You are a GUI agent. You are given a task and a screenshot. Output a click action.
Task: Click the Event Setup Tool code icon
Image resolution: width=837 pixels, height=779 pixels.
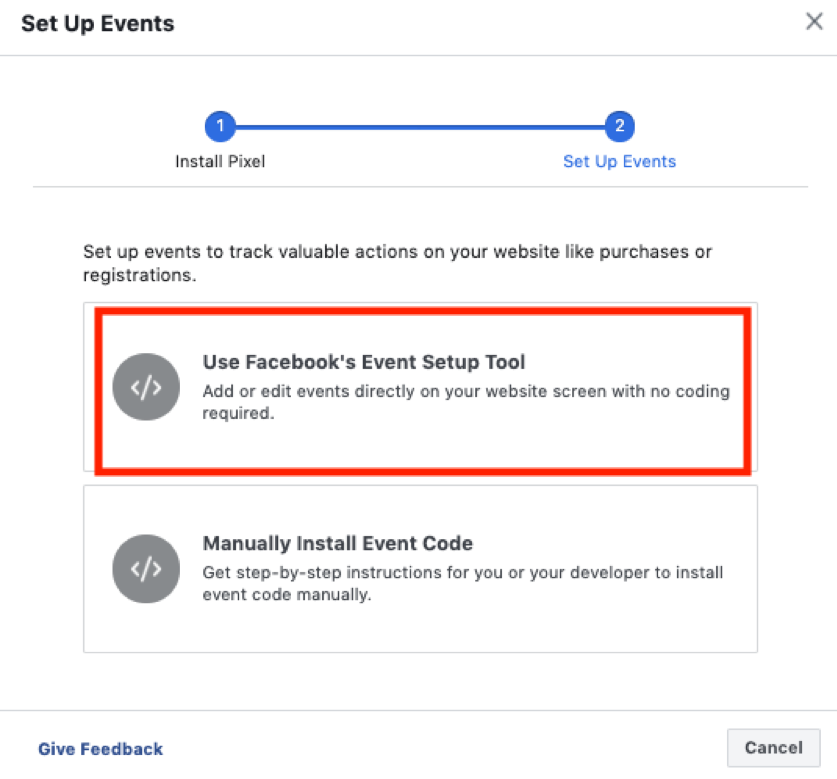146,387
